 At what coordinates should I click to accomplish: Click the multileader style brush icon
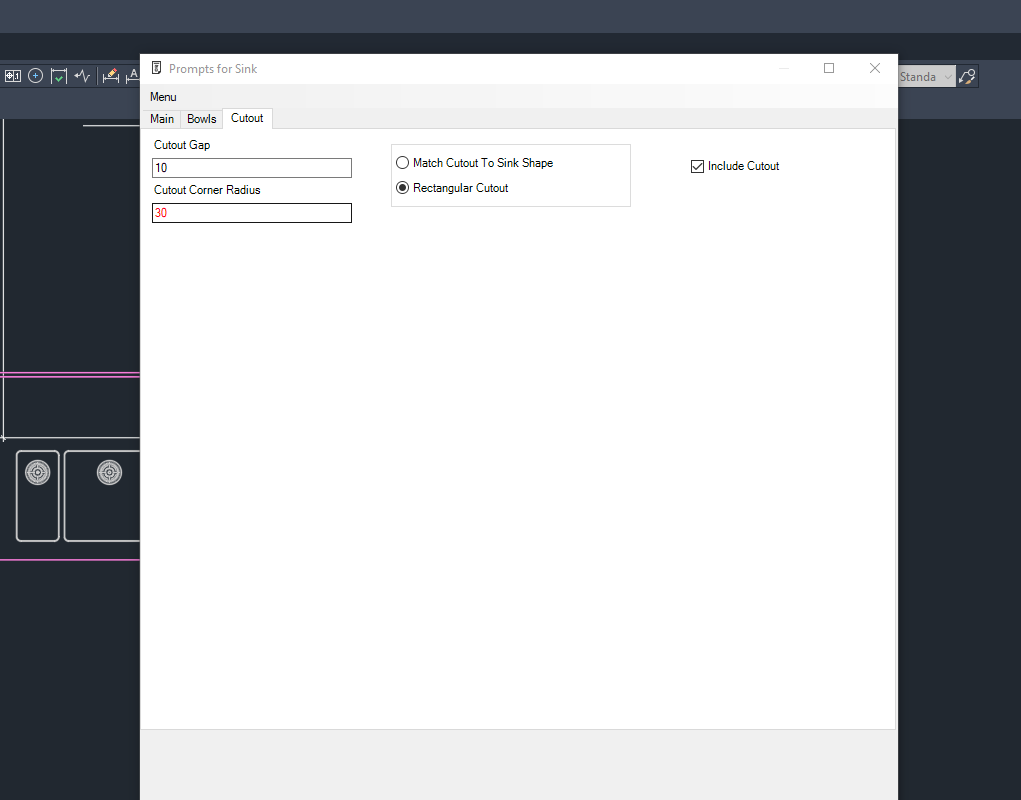(967, 77)
